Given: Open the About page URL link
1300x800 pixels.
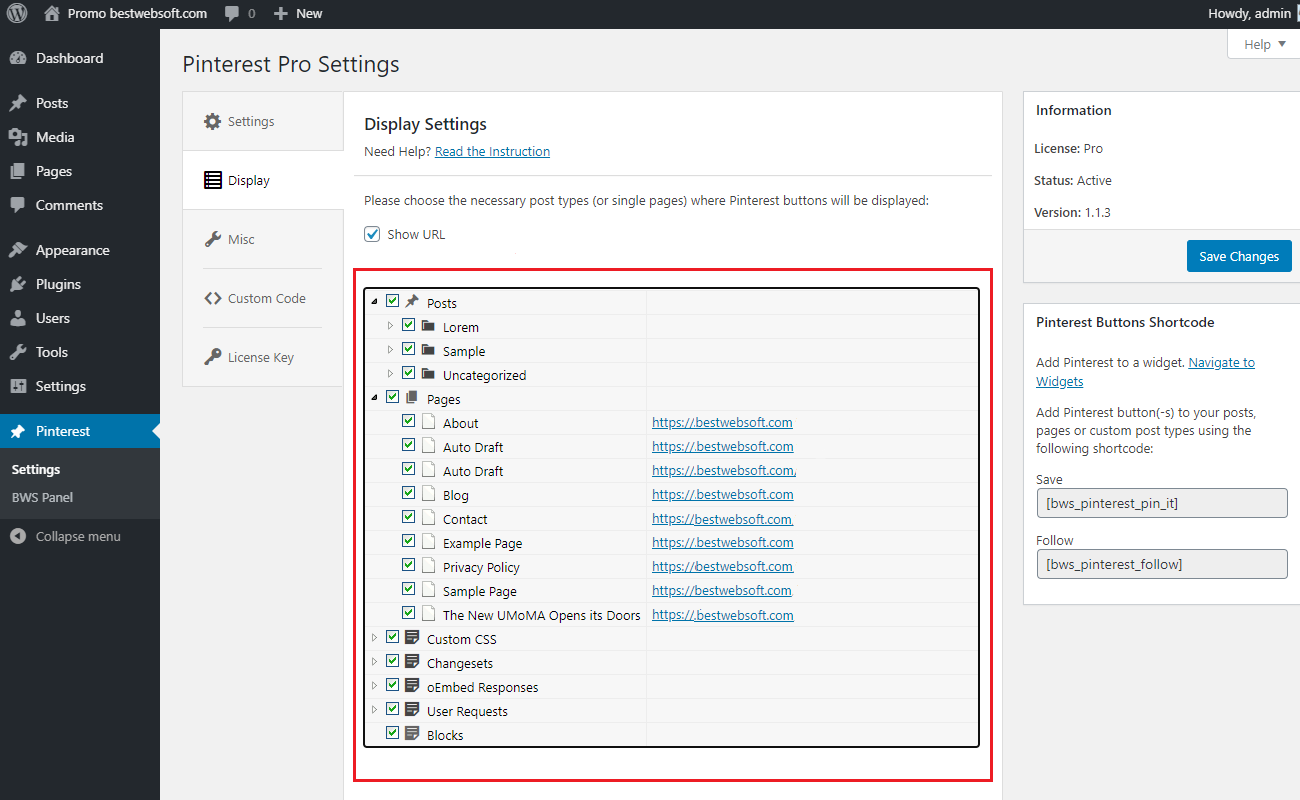Looking at the screenshot, I should [722, 422].
